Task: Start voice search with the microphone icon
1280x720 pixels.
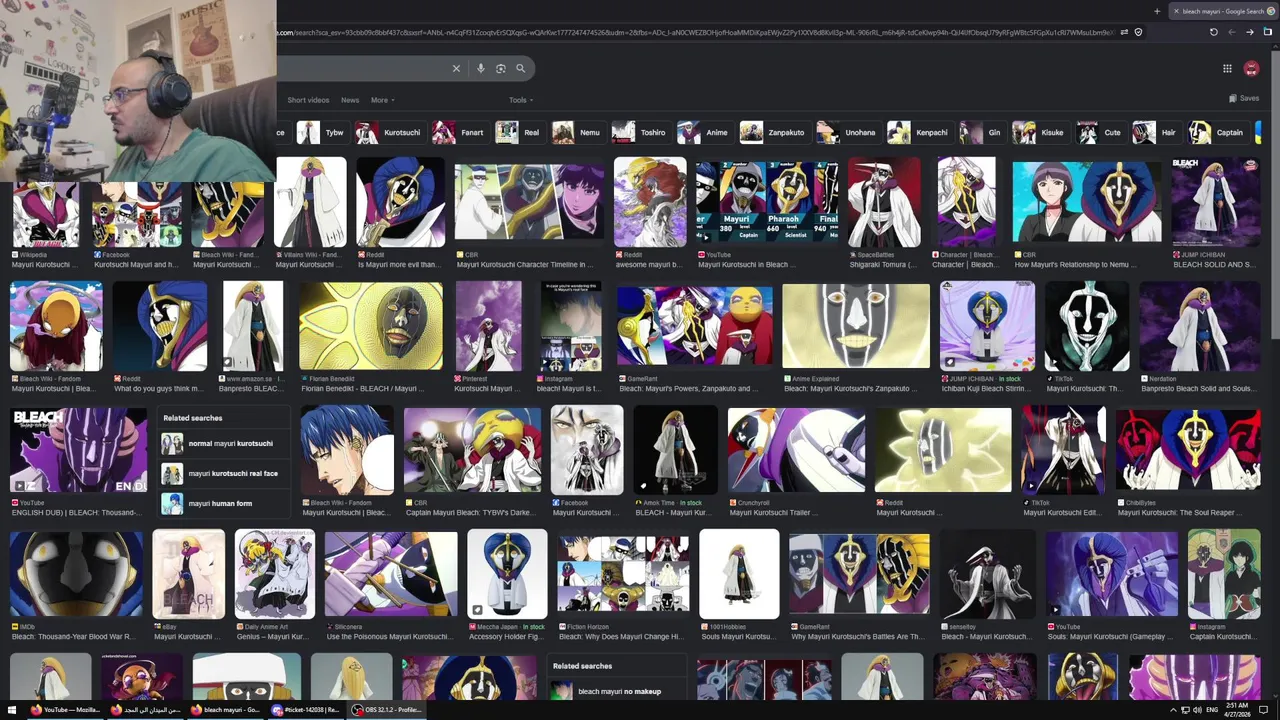Action: [x=480, y=68]
